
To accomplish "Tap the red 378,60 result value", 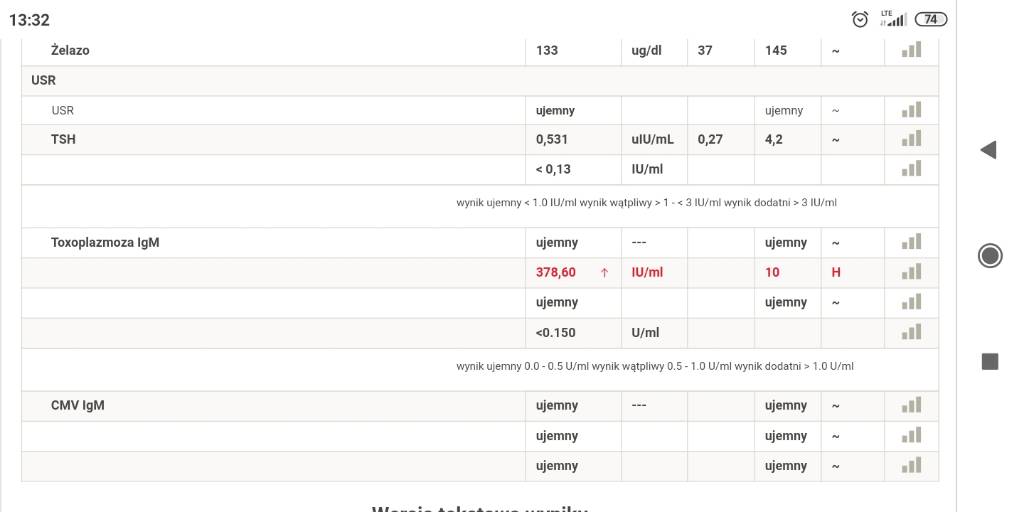I will coord(556,272).
